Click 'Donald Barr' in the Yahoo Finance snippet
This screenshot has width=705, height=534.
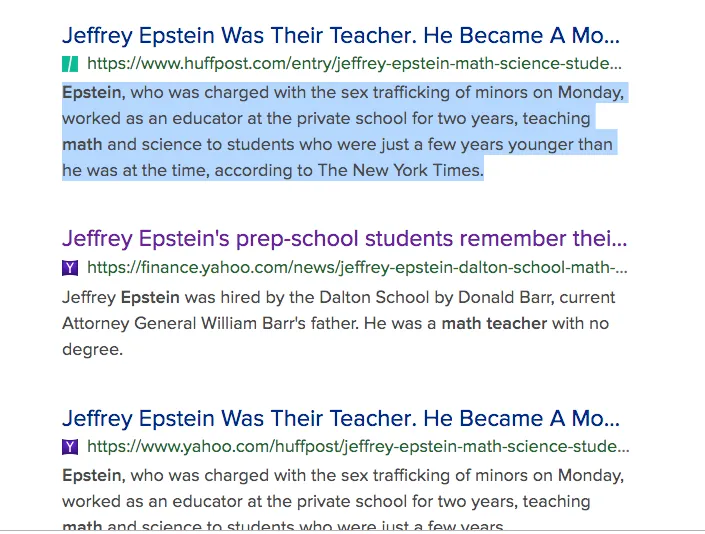pos(505,298)
